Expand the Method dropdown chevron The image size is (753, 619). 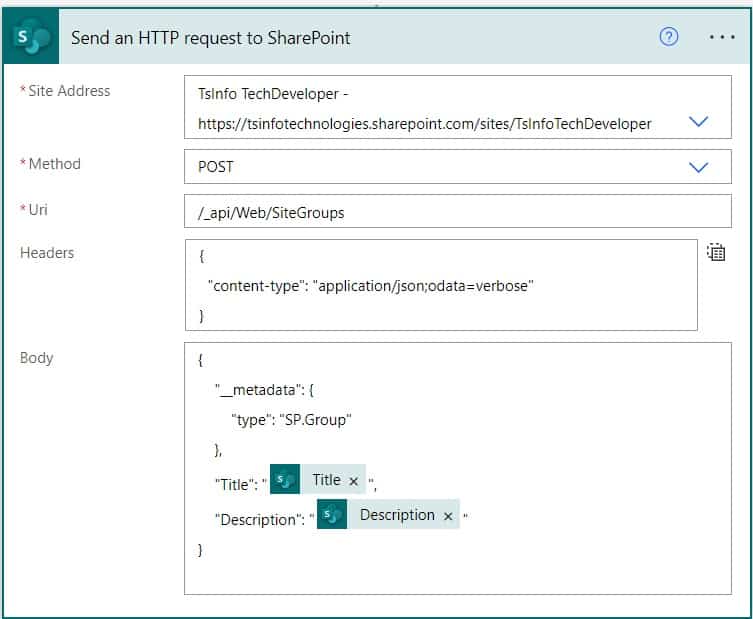tap(698, 167)
